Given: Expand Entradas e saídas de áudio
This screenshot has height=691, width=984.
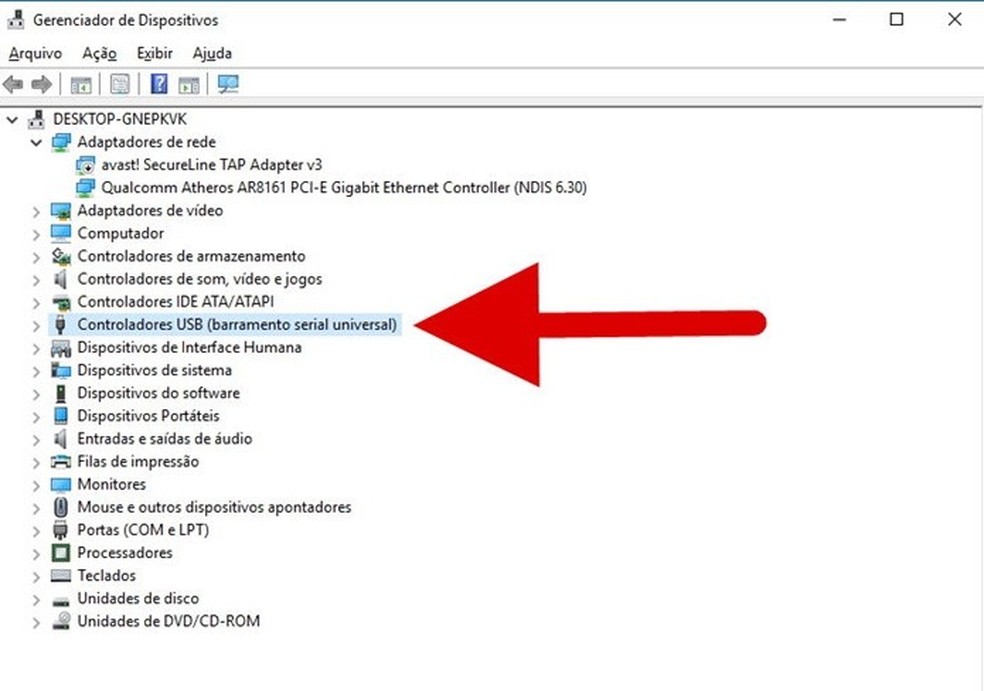Looking at the screenshot, I should tap(36, 440).
